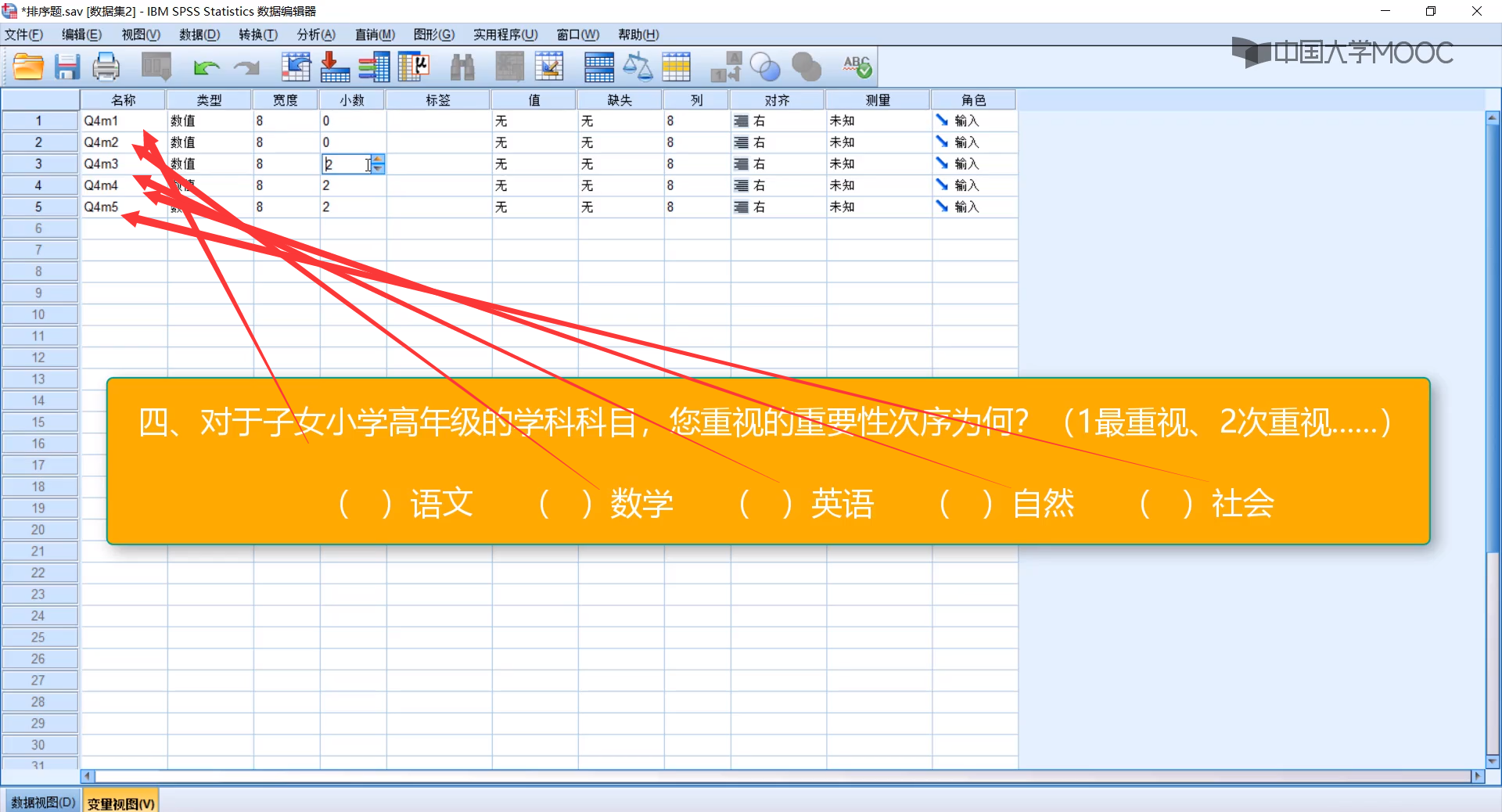Select row header number 1
This screenshot has width=1502, height=812.
(x=38, y=120)
